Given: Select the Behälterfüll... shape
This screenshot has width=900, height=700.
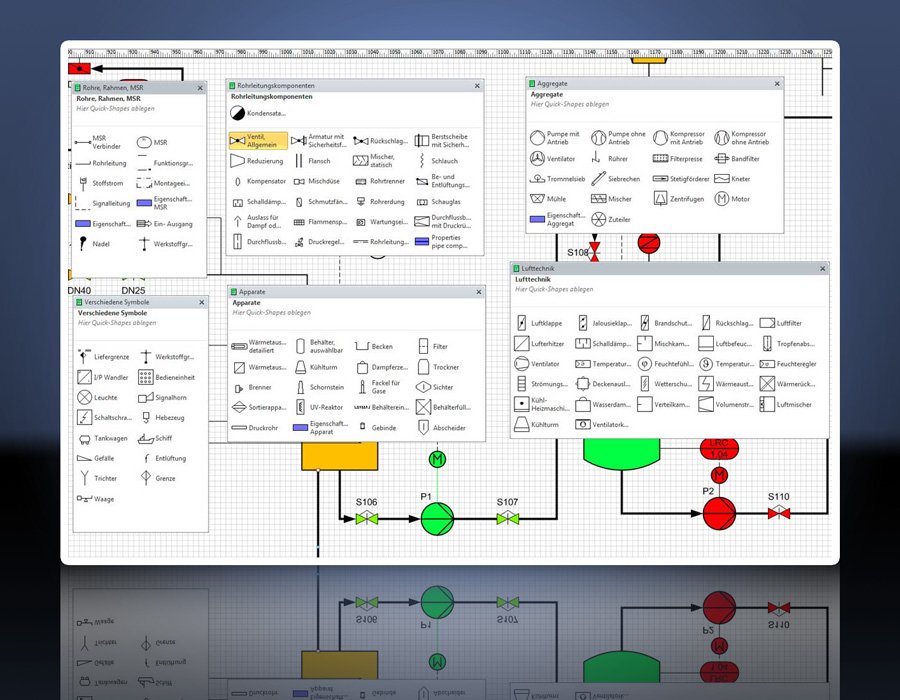Looking at the screenshot, I should (x=443, y=407).
